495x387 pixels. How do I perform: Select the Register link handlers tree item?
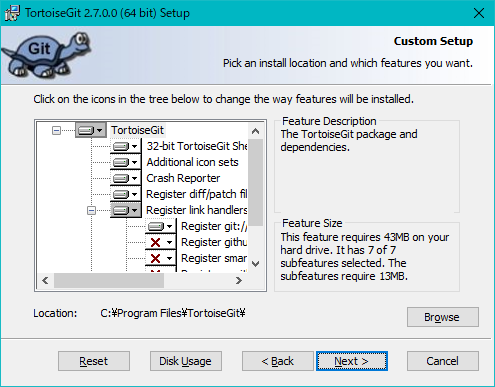click(197, 210)
